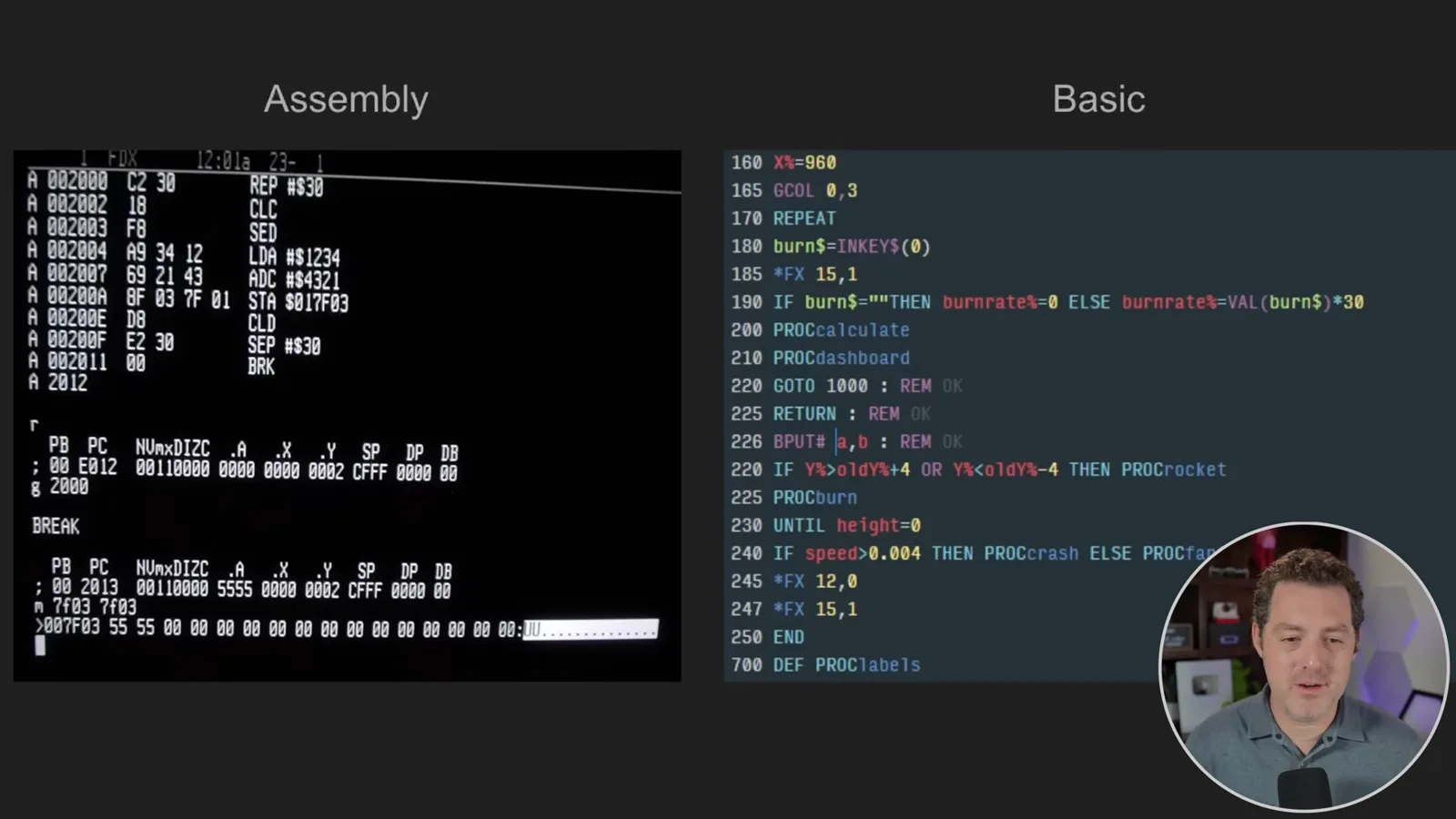Click the line containing "PROCrocket"
This screenshot has width=1456, height=819.
pos(978,470)
